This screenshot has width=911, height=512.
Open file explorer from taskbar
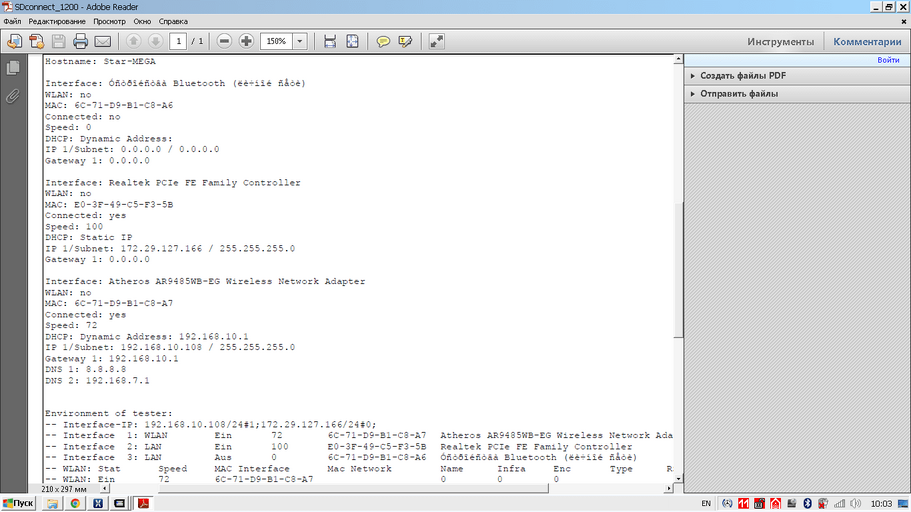point(52,503)
